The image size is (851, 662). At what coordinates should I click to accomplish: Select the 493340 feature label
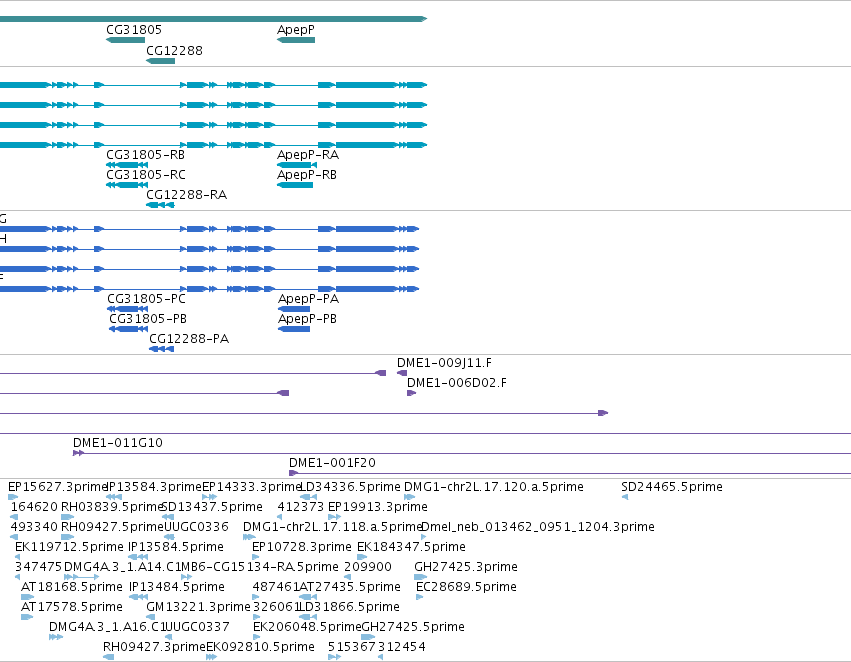[x=34, y=527]
